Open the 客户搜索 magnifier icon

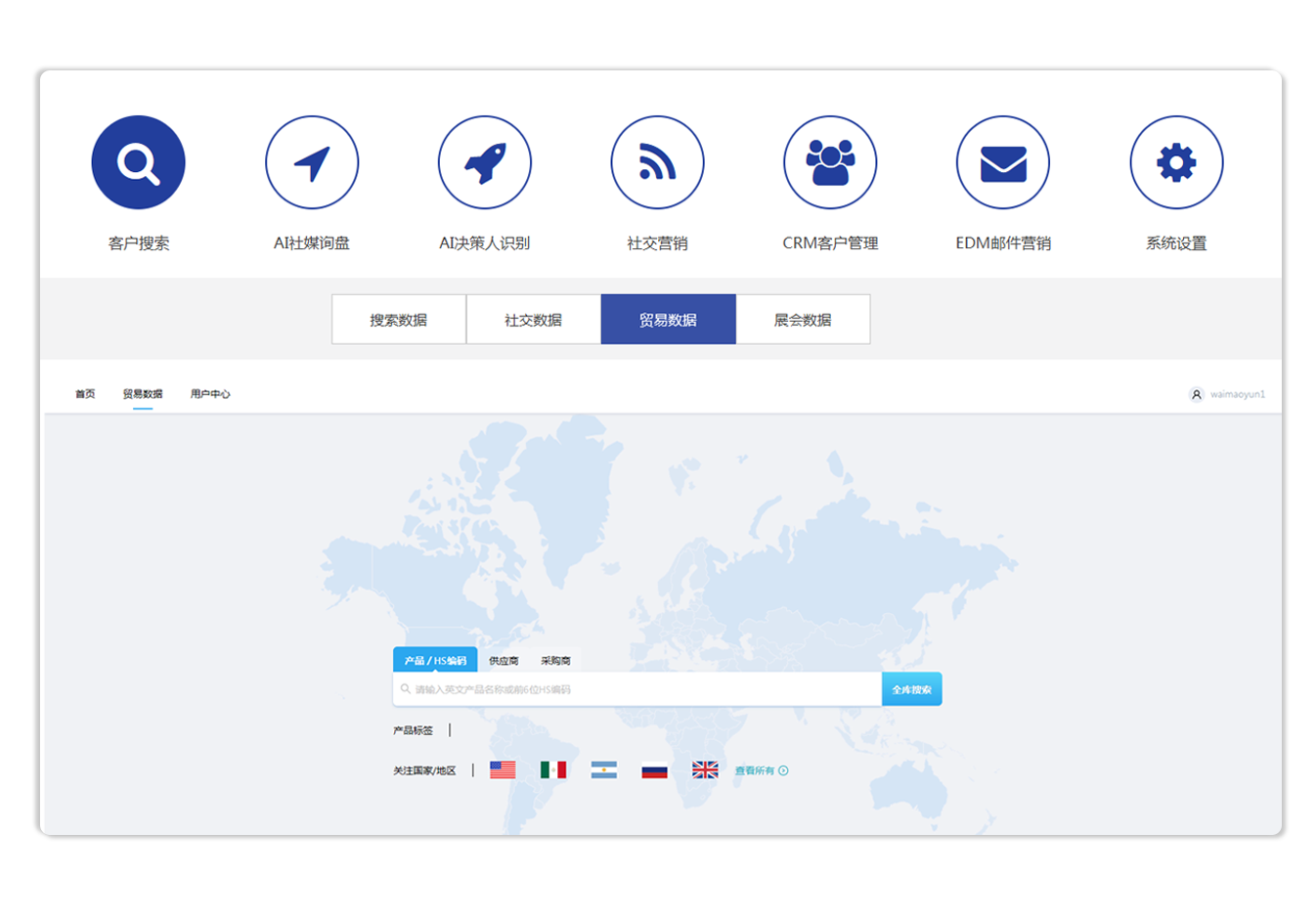coord(138,162)
